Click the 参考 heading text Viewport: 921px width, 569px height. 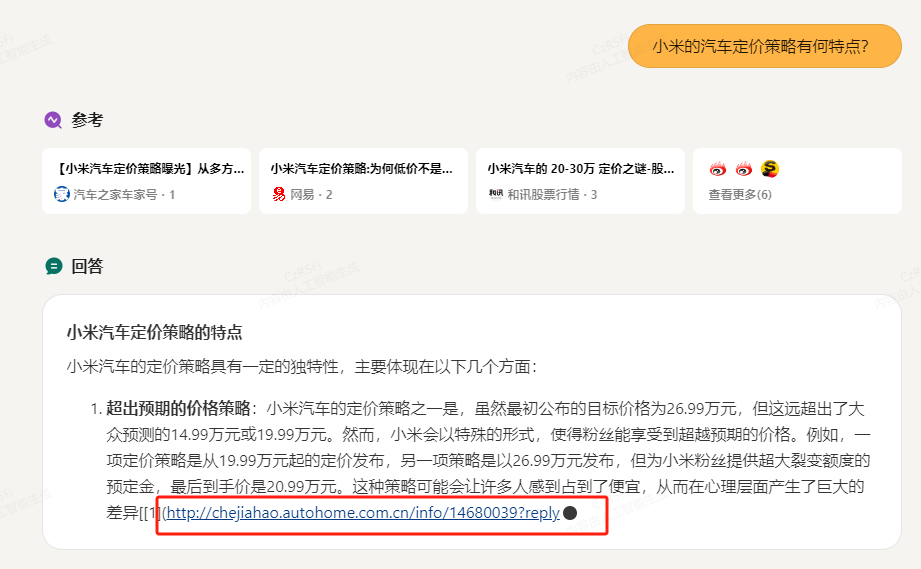(88, 120)
